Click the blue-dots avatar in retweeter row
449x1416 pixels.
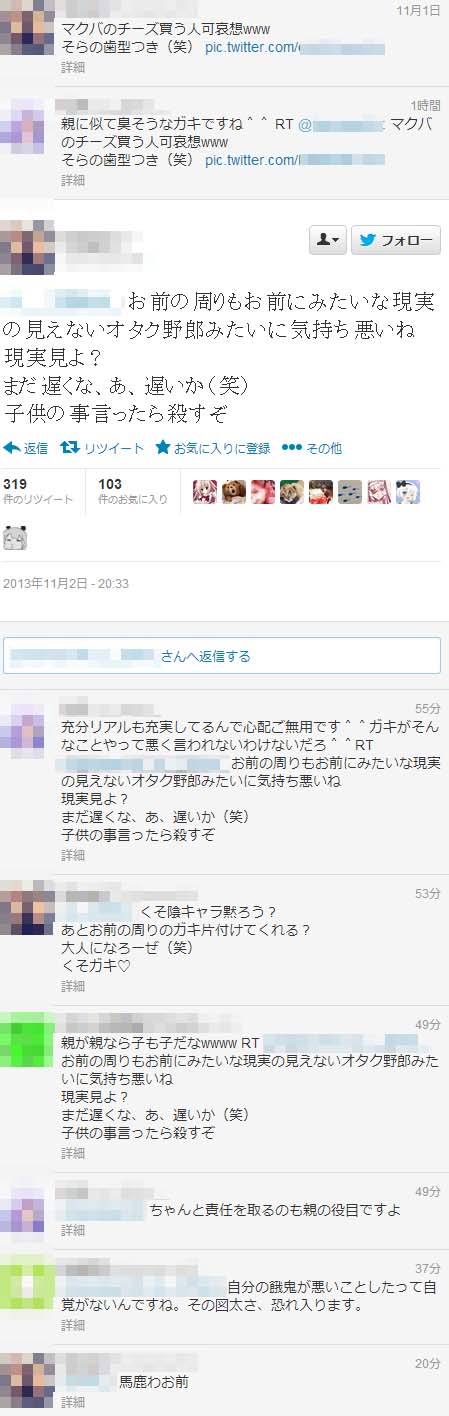350,491
